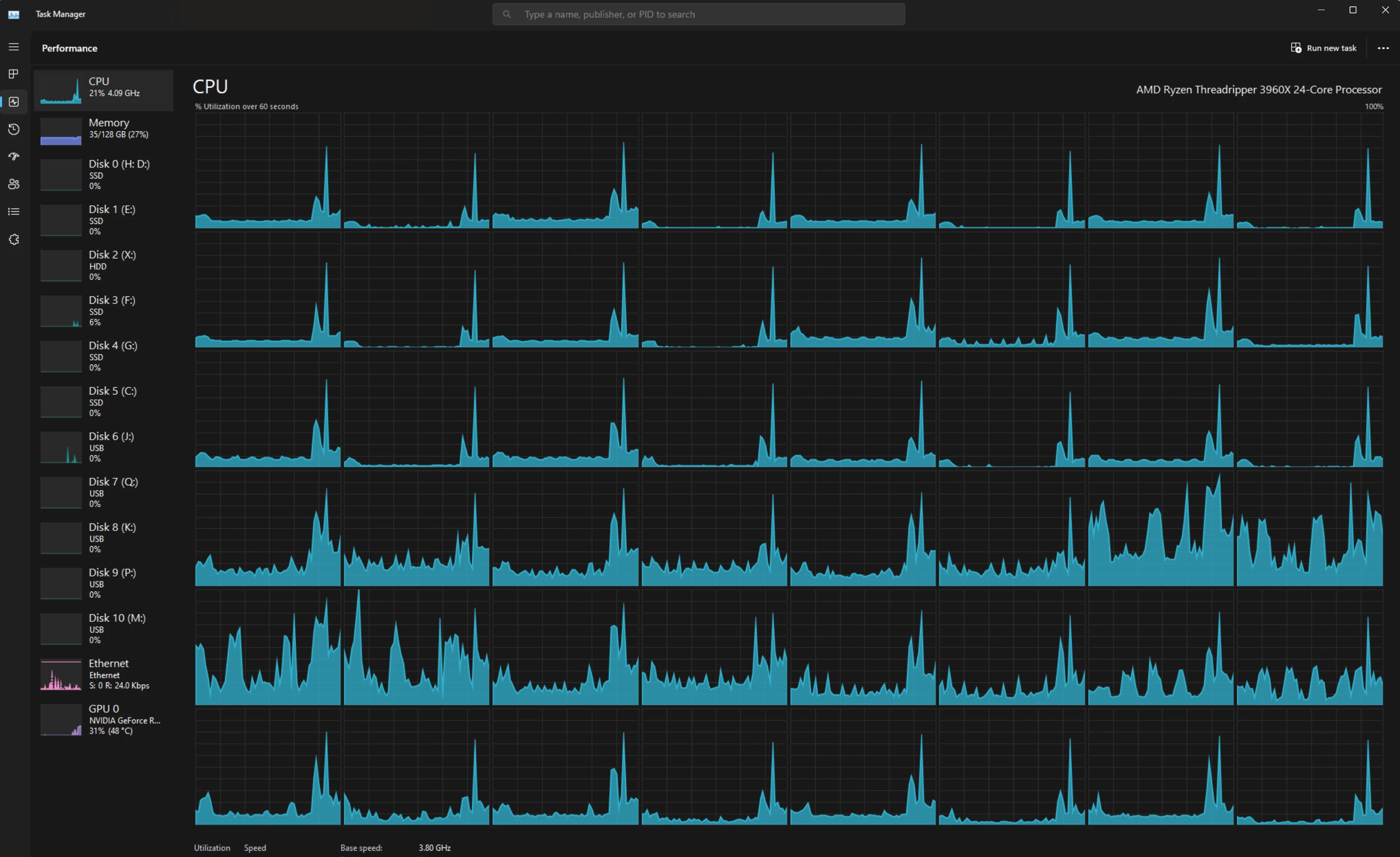Viewport: 1400px width, 857px height.
Task: Open the hamburger navigation menu
Action: pos(14,47)
